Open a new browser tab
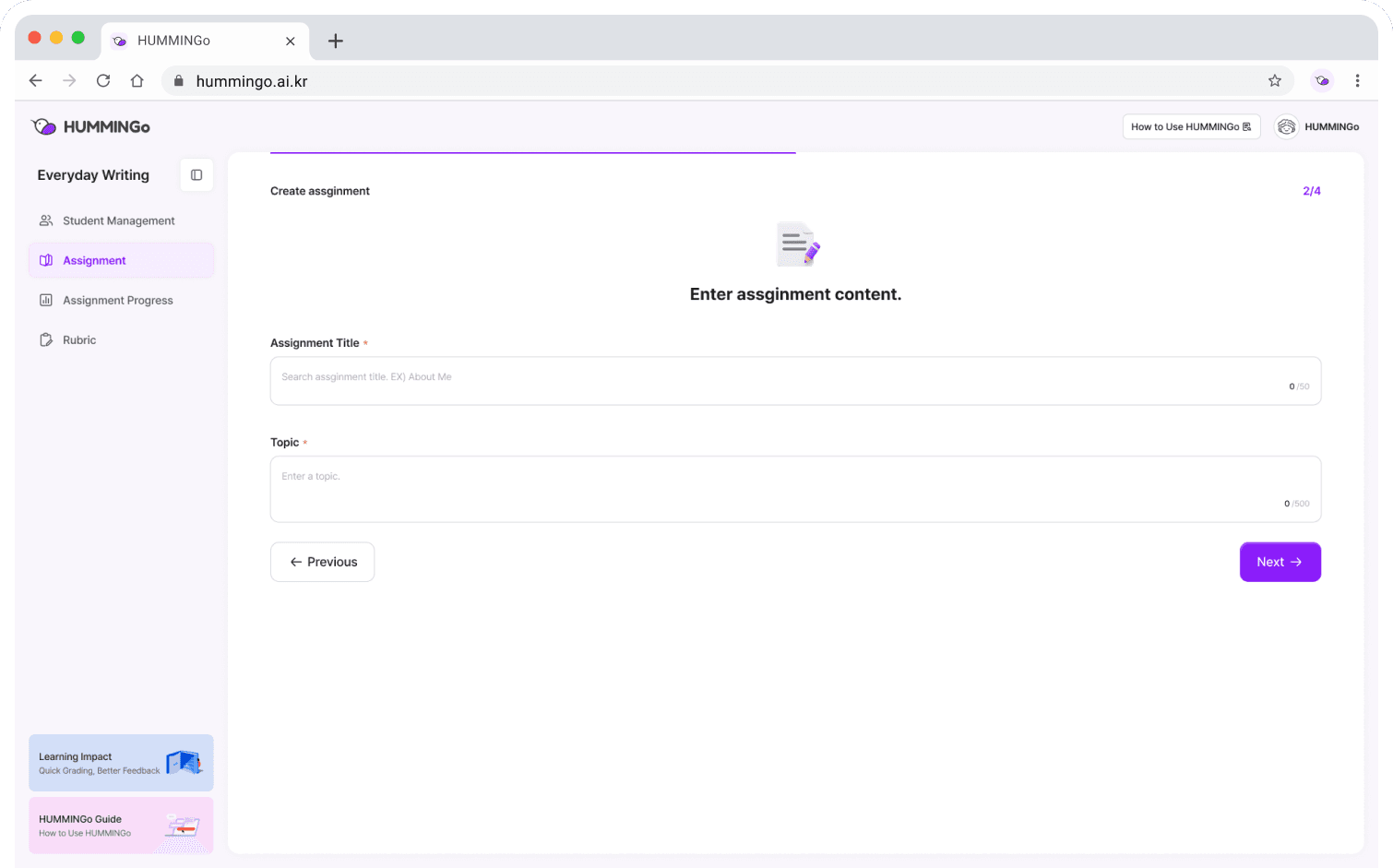Viewport: 1393px width, 868px height. click(336, 41)
